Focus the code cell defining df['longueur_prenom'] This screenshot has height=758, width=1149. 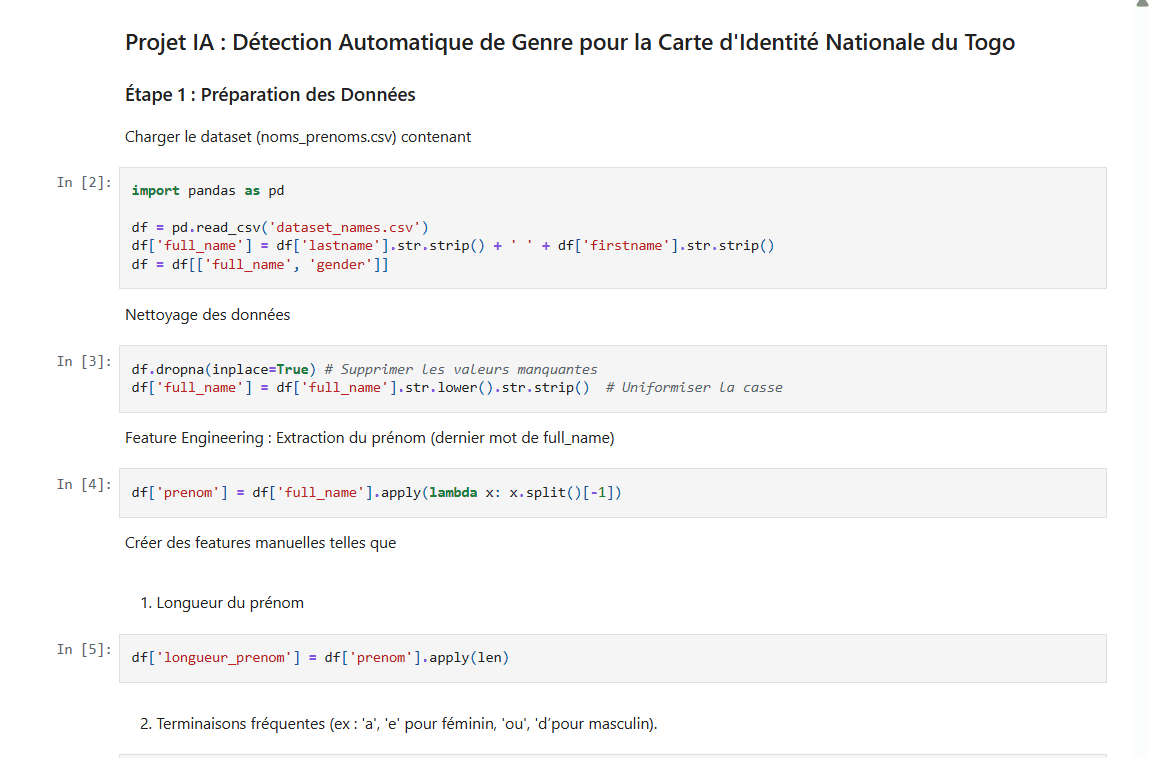(613, 658)
